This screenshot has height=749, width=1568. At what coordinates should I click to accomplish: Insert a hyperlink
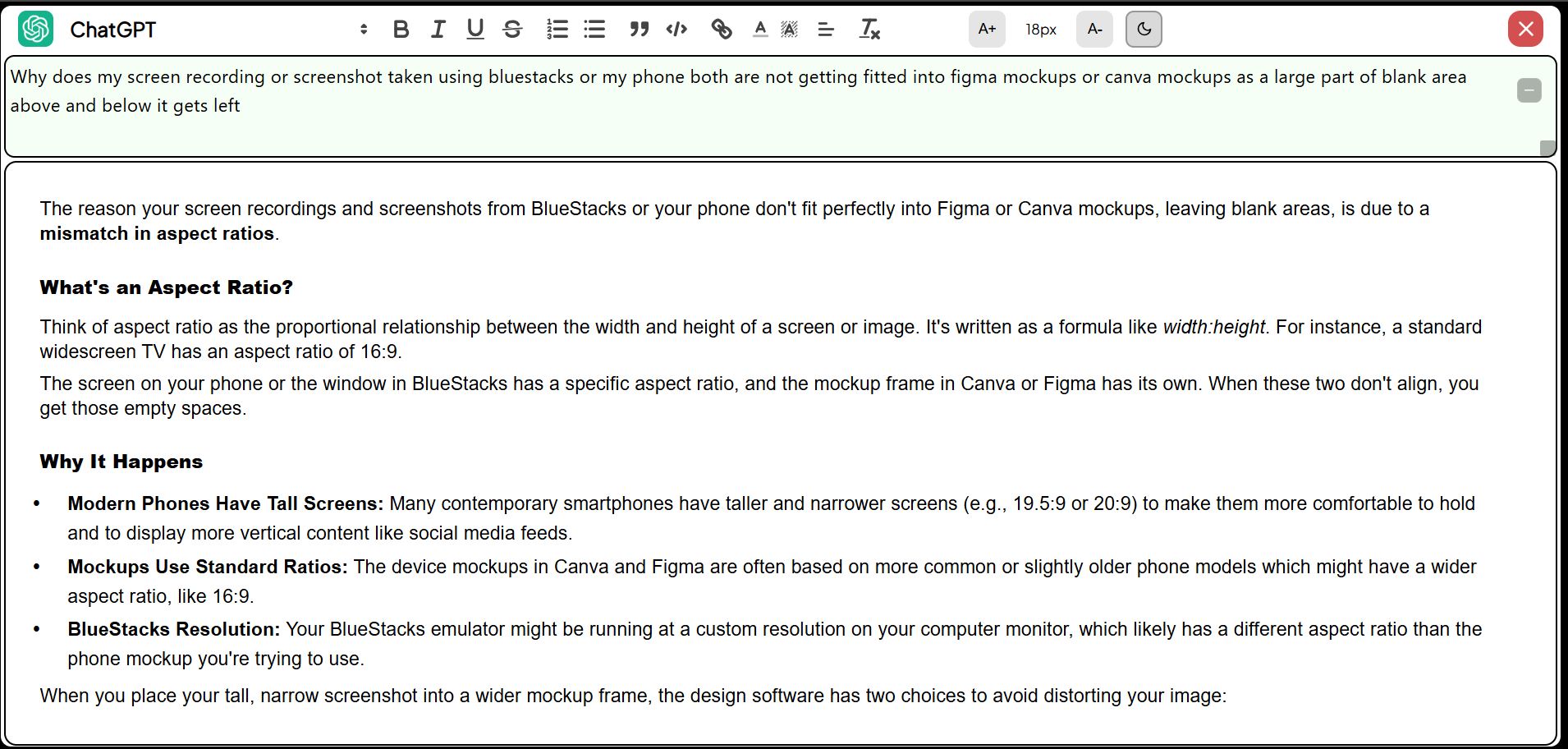tap(722, 30)
